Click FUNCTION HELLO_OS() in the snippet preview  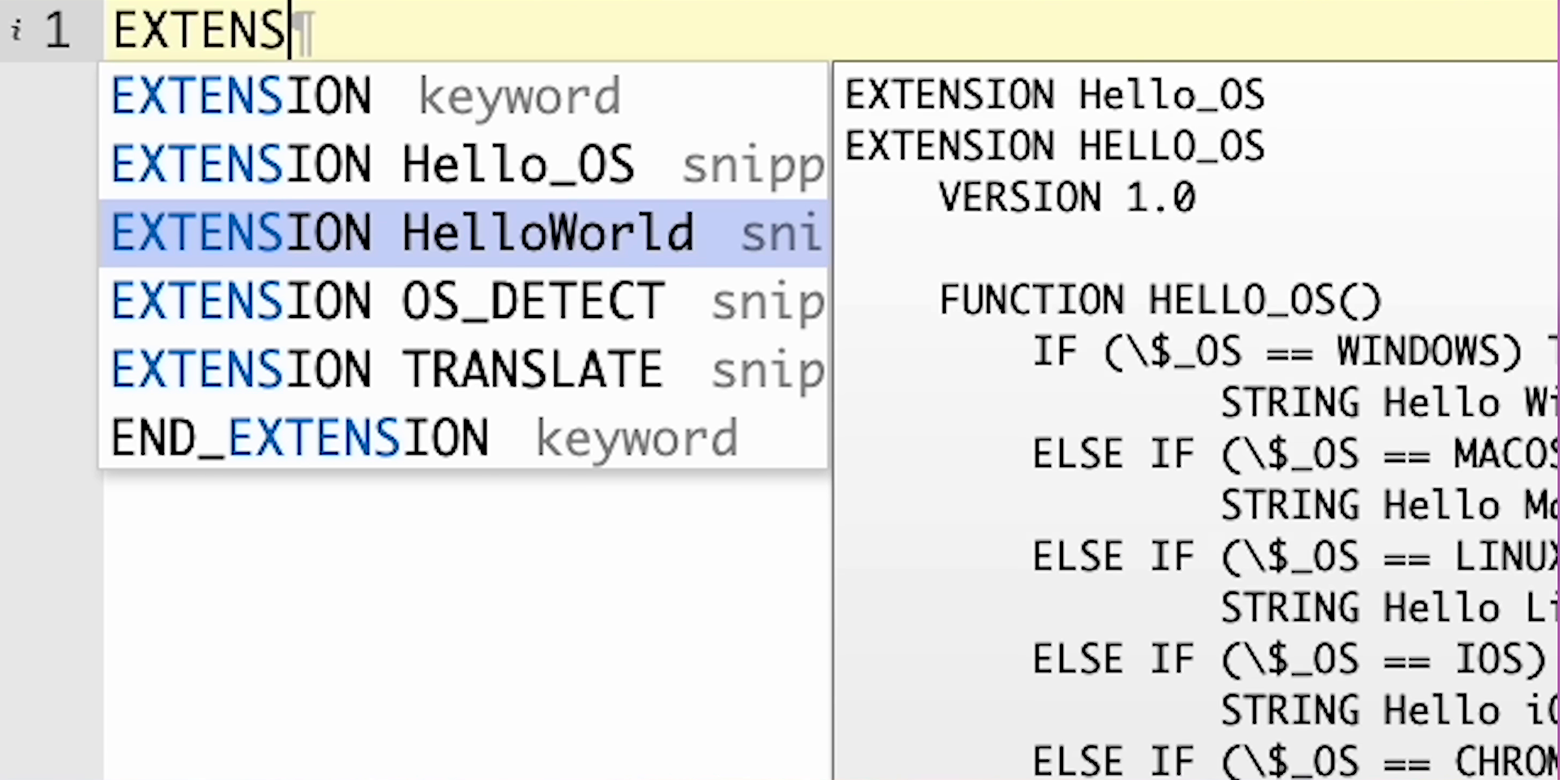click(1160, 300)
